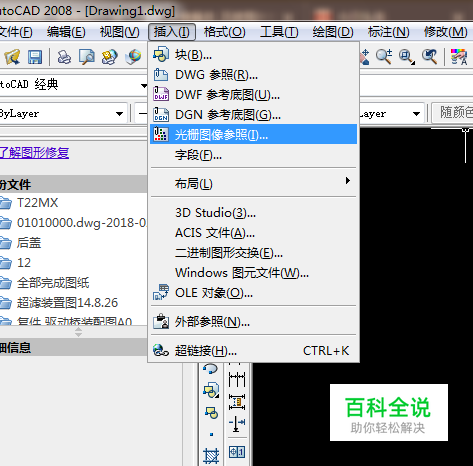473x466 pixels.
Task: Choose OLE 对象(O)... menu item
Action: [253, 293]
